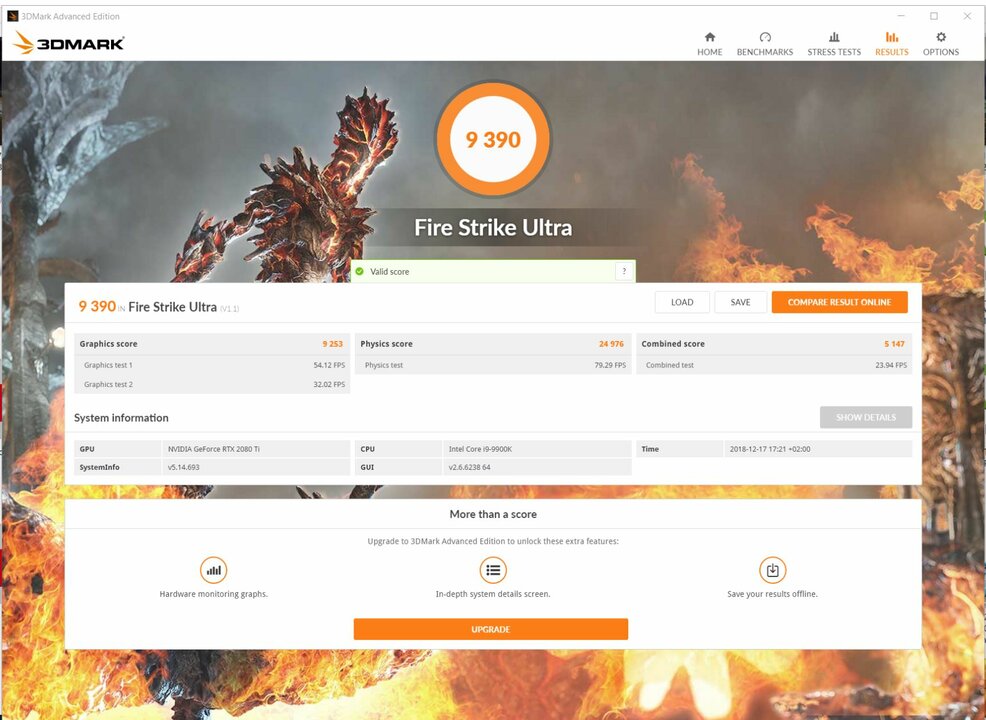Select the Graphics score value 9 253
The width and height of the screenshot is (986, 720).
pos(333,344)
